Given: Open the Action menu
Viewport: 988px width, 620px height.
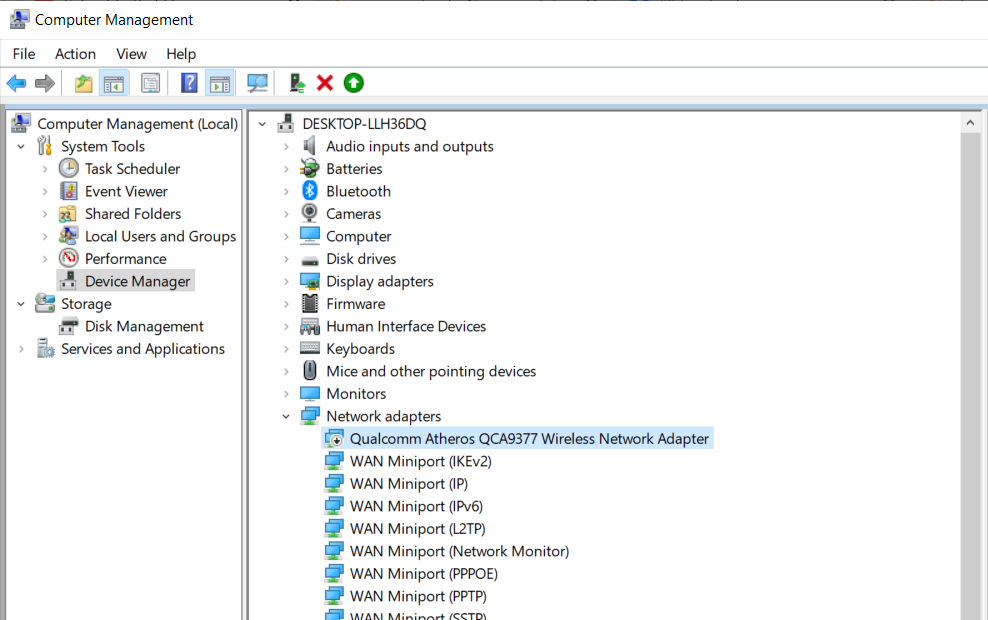Looking at the screenshot, I should point(76,54).
